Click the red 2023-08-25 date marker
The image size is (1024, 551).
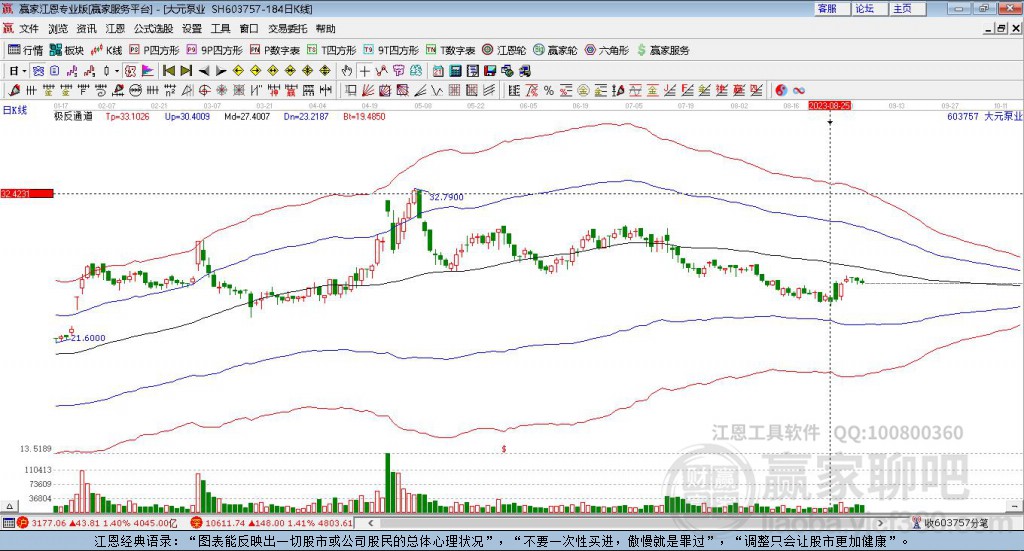coord(830,105)
